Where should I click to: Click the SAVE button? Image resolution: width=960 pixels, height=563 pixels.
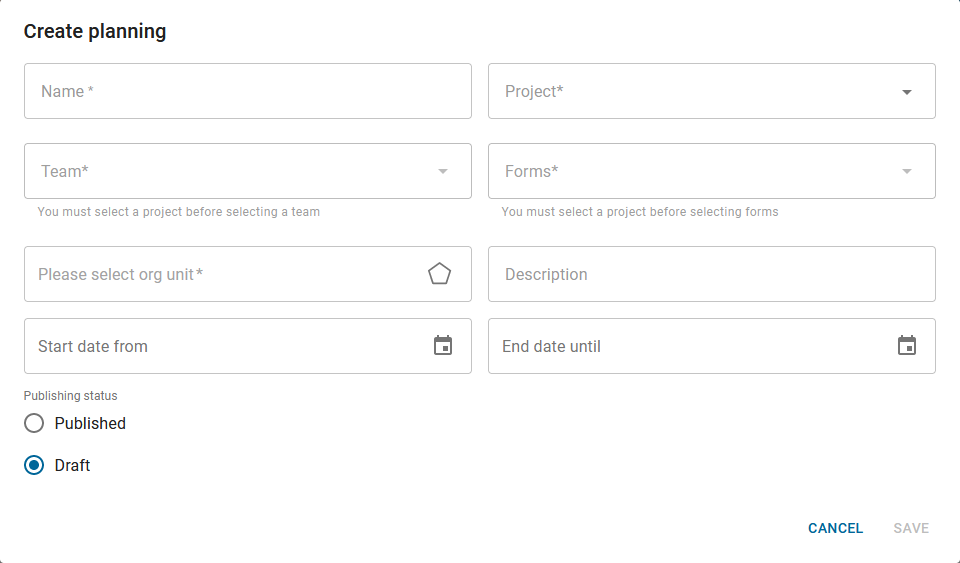(x=911, y=528)
